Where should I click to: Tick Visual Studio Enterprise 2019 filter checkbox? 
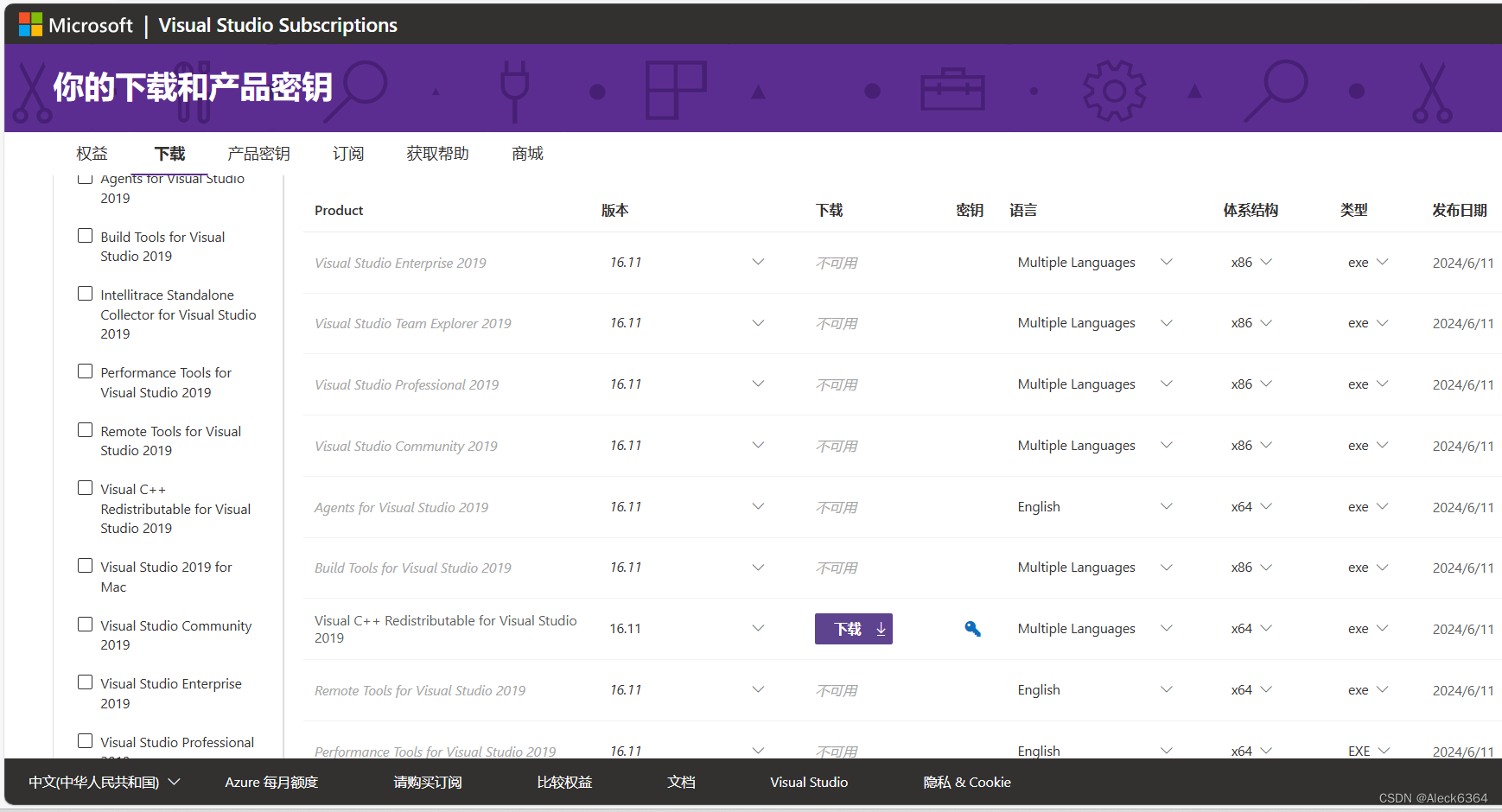85,682
